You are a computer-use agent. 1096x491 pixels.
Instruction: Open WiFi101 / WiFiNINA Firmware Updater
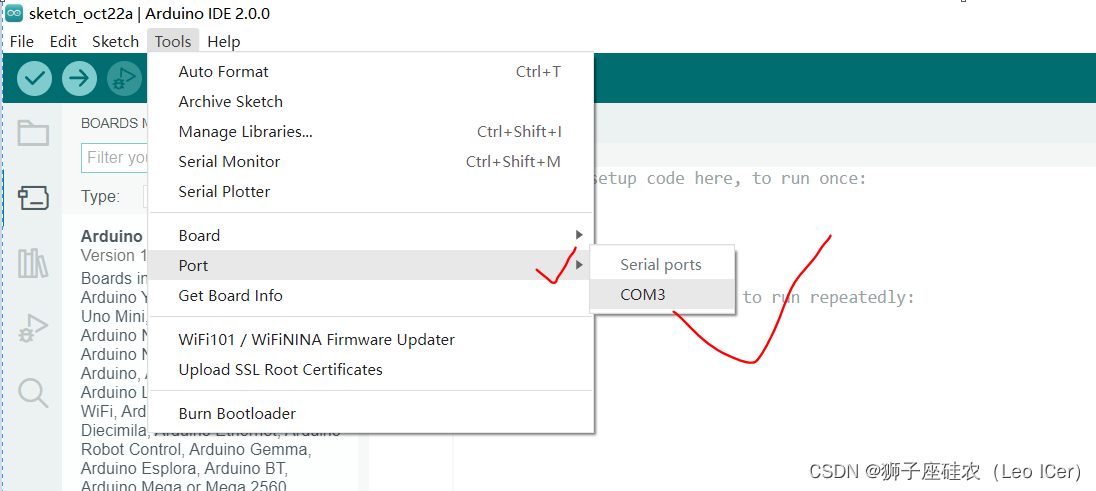click(370, 339)
